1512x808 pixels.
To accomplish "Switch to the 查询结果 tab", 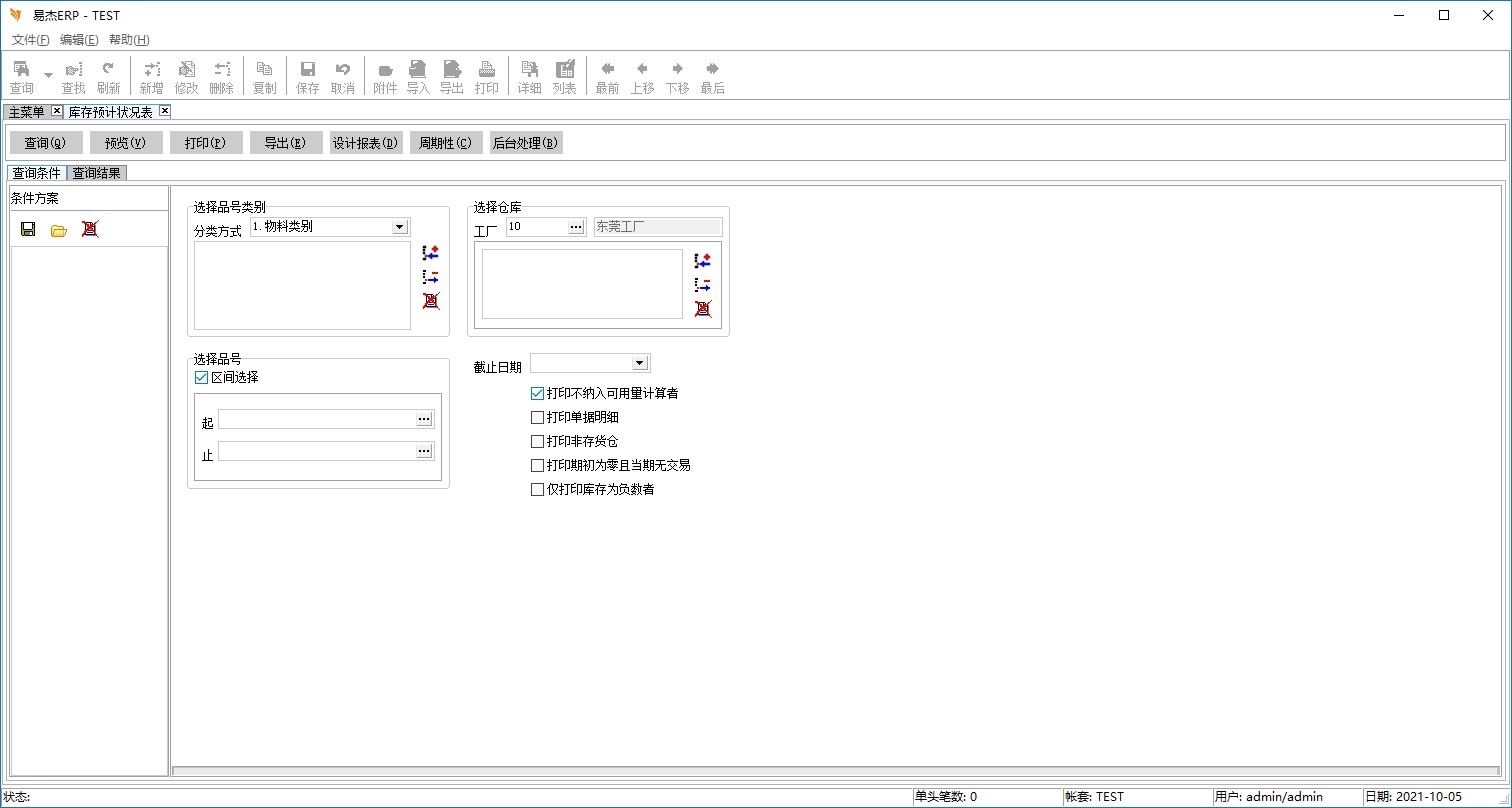I will pos(96,173).
